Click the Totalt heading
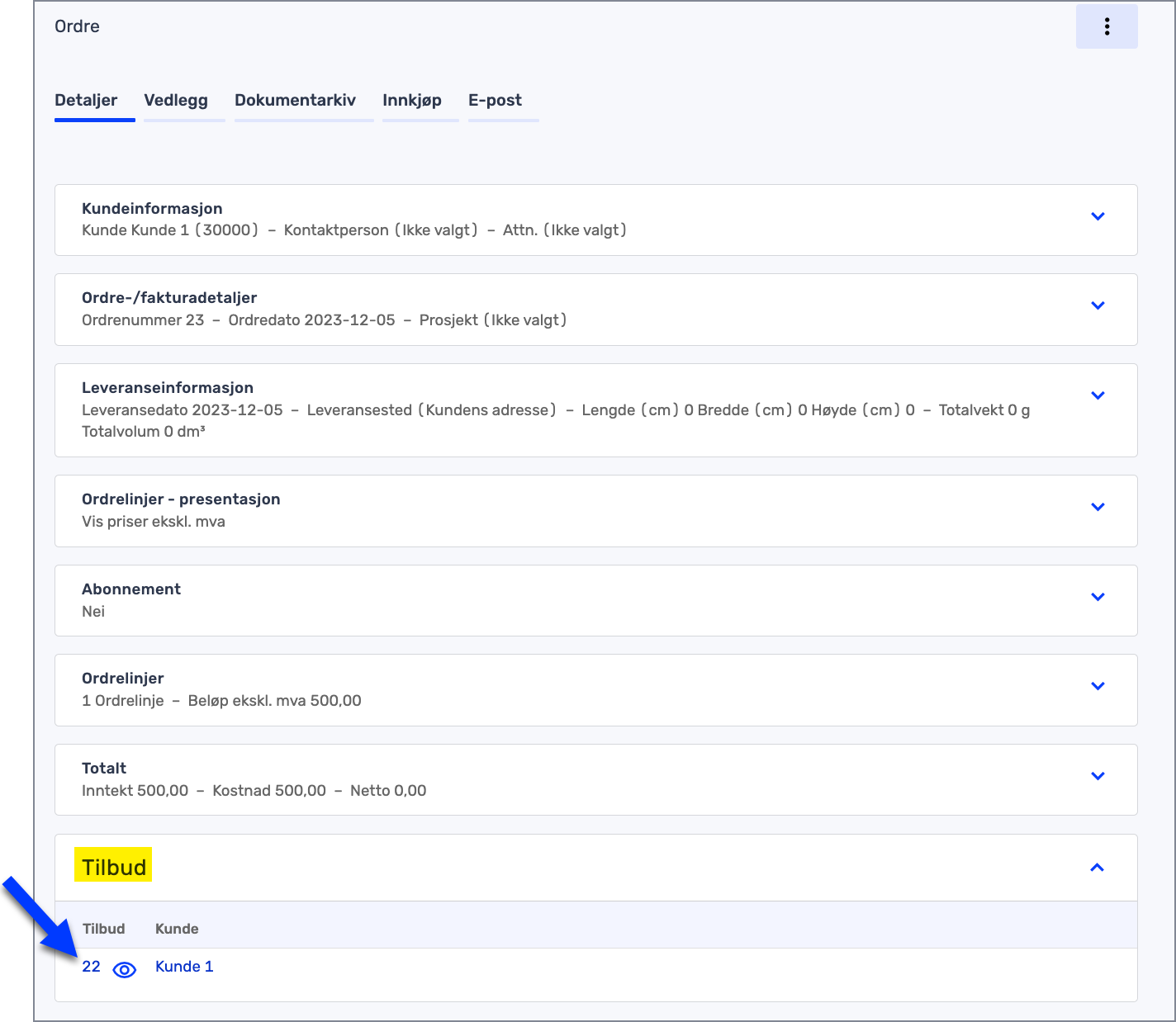The image size is (1176, 1022). tap(104, 769)
